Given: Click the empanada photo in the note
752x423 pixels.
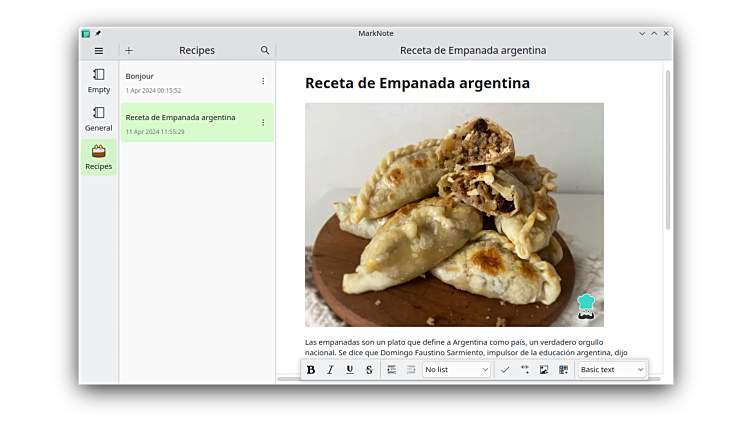Looking at the screenshot, I should point(454,214).
